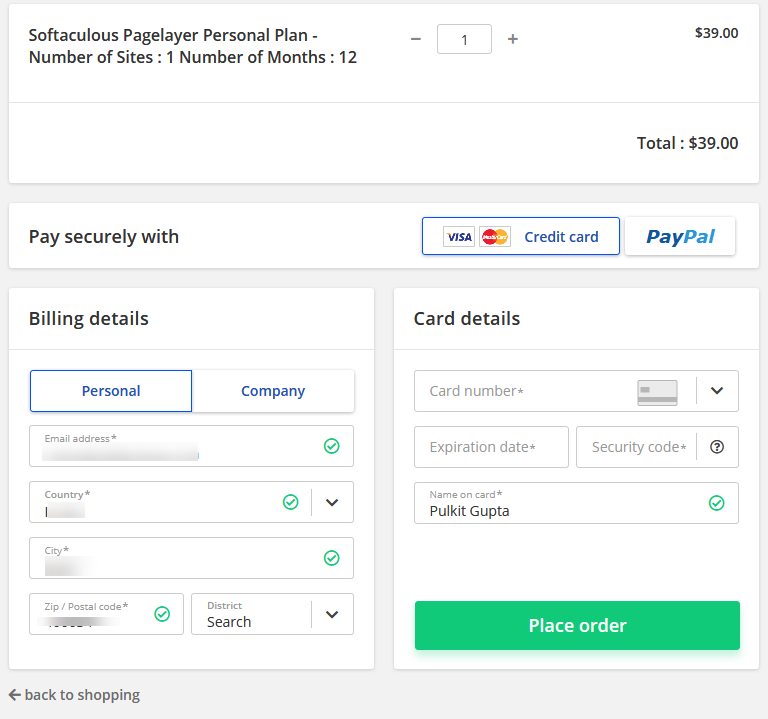The height and width of the screenshot is (719, 768).
Task: Click the back arrow icon beside back to shopping
Action: (x=15, y=695)
